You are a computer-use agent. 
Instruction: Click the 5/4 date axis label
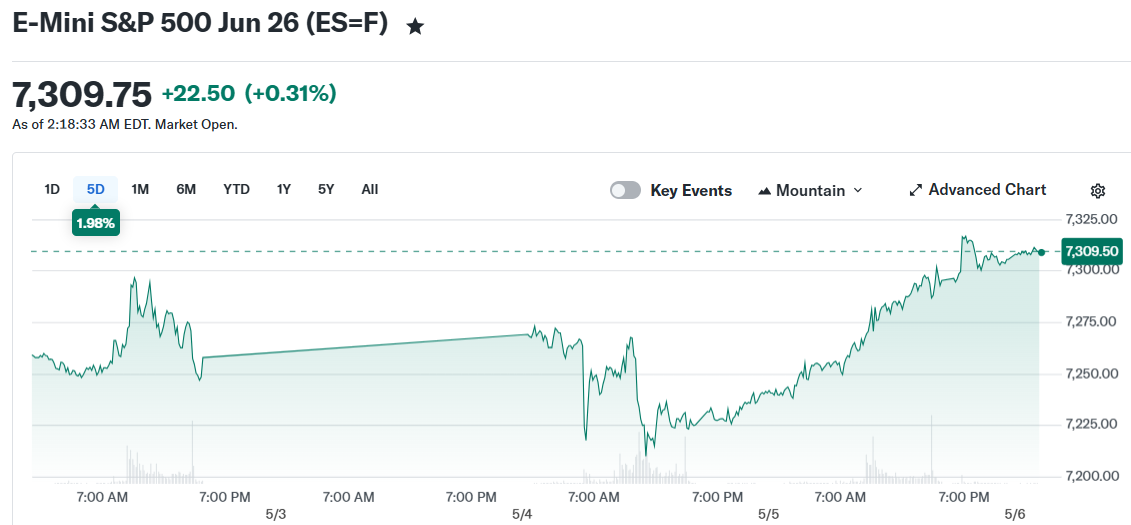click(x=522, y=515)
